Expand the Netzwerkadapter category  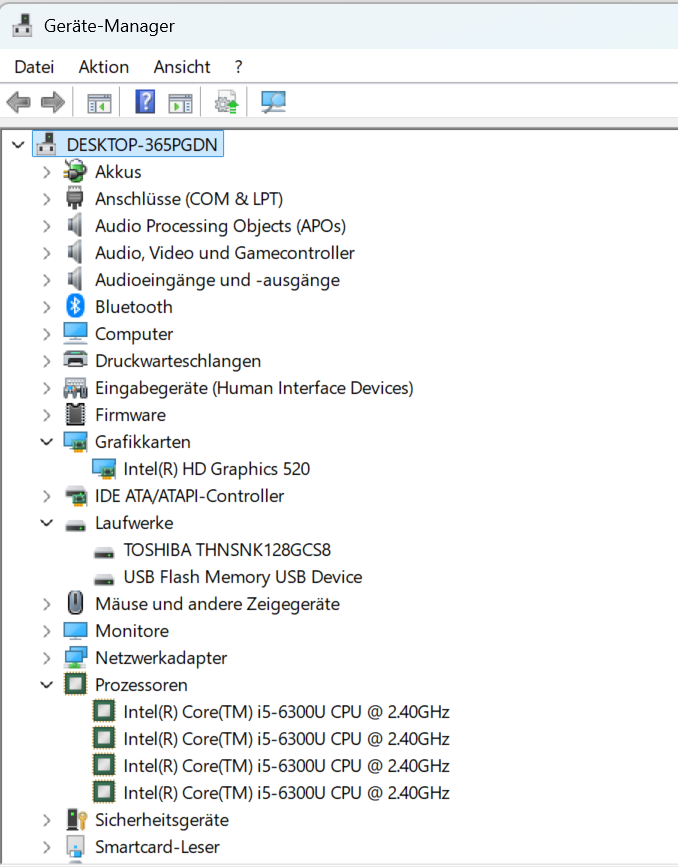point(47,658)
